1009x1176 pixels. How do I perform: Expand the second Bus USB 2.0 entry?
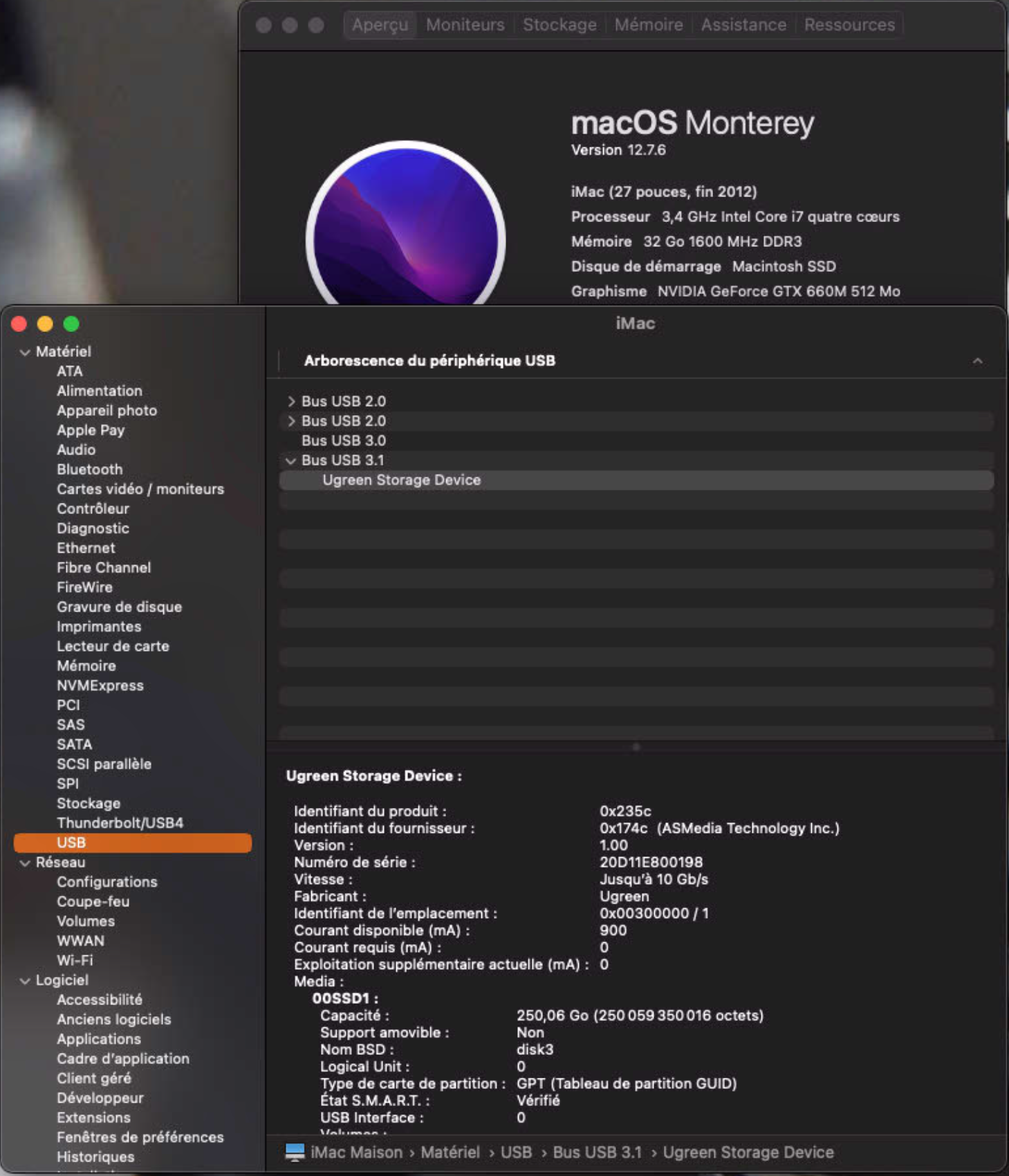291,421
